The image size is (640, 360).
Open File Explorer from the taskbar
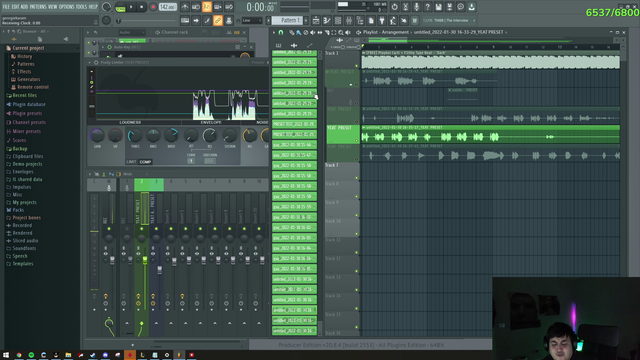click(68, 355)
